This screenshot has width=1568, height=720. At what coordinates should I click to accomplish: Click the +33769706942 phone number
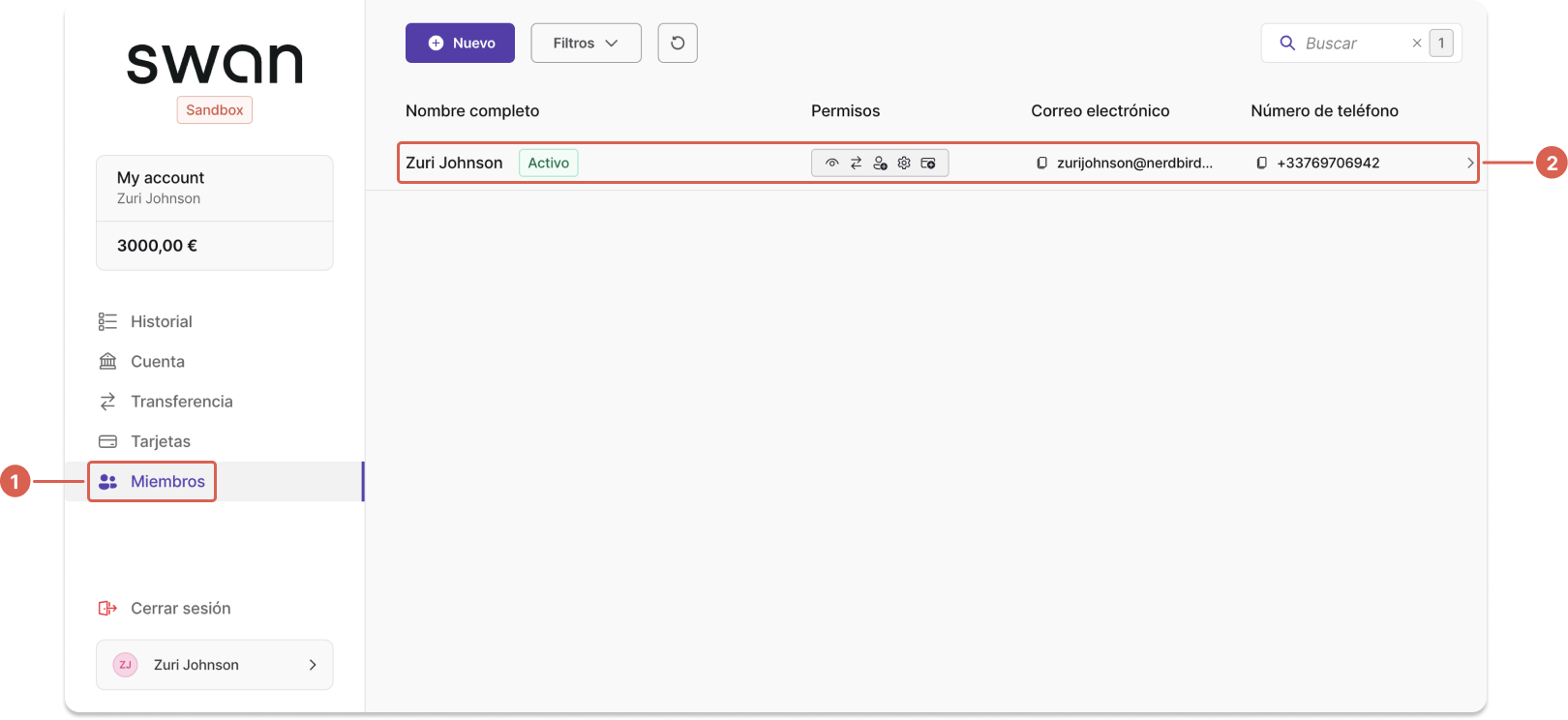pos(1328,163)
